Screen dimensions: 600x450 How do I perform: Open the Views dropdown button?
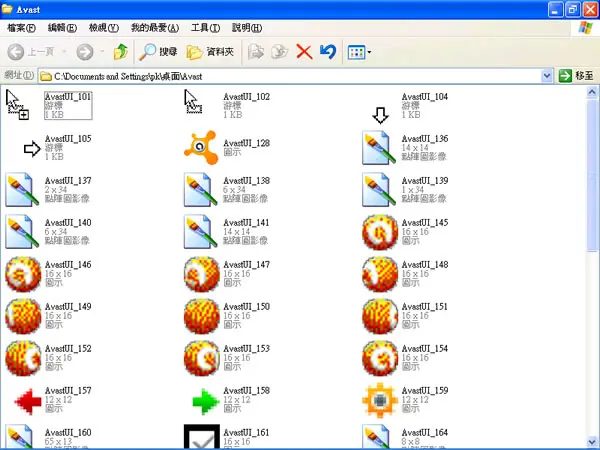[x=359, y=52]
